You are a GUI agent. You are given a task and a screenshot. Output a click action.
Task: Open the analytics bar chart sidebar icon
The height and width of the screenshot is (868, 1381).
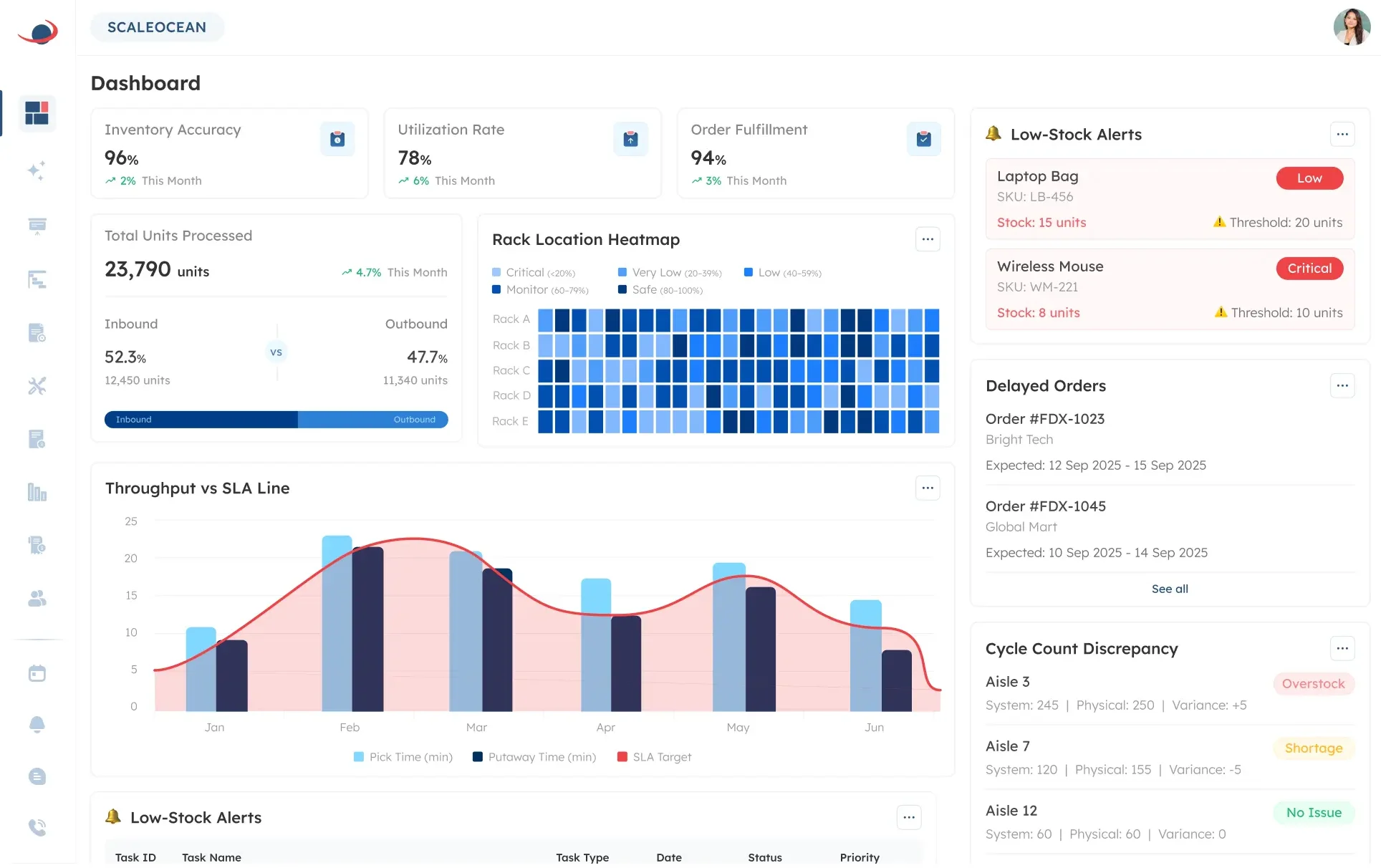pyautogui.click(x=37, y=492)
